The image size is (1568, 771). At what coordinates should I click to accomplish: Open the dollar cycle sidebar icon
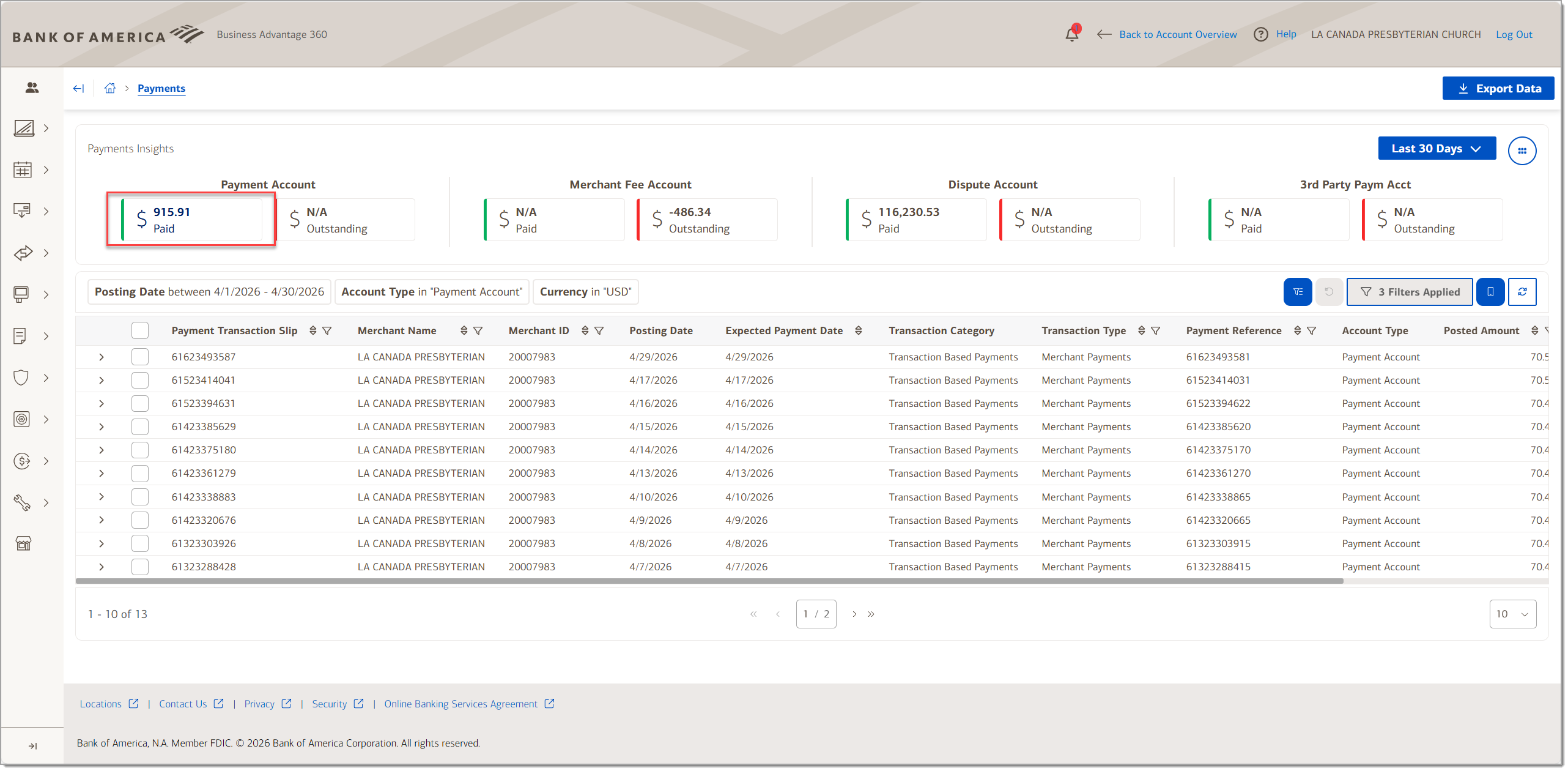point(22,461)
